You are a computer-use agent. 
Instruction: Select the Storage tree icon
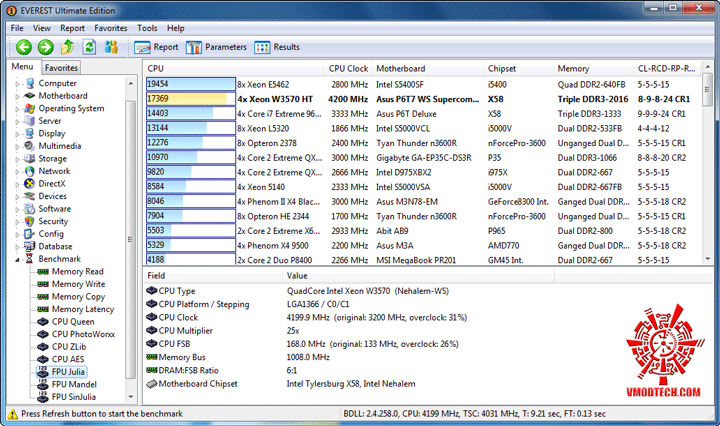[x=30, y=158]
